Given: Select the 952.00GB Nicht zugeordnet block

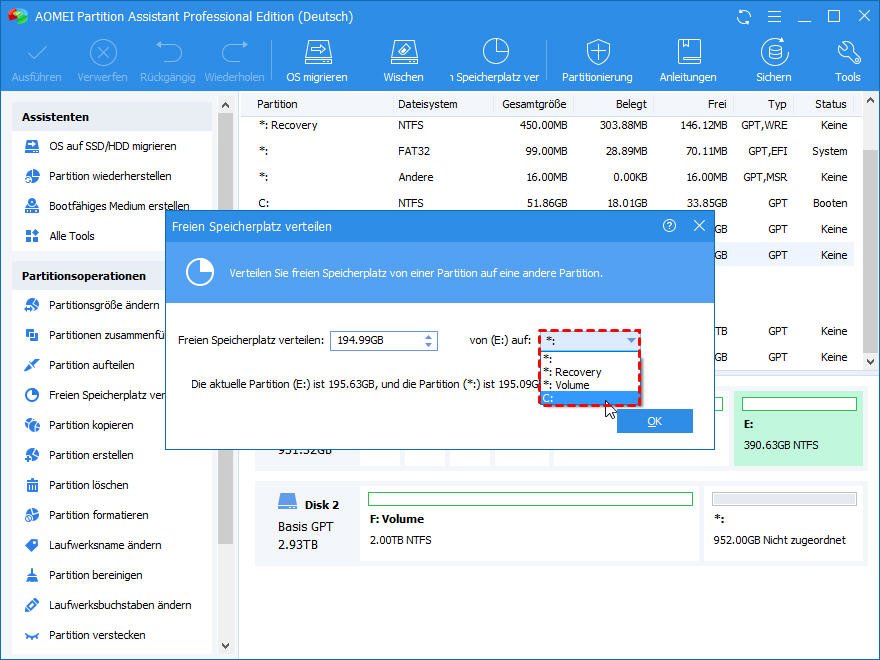Looking at the screenshot, I should [x=784, y=523].
